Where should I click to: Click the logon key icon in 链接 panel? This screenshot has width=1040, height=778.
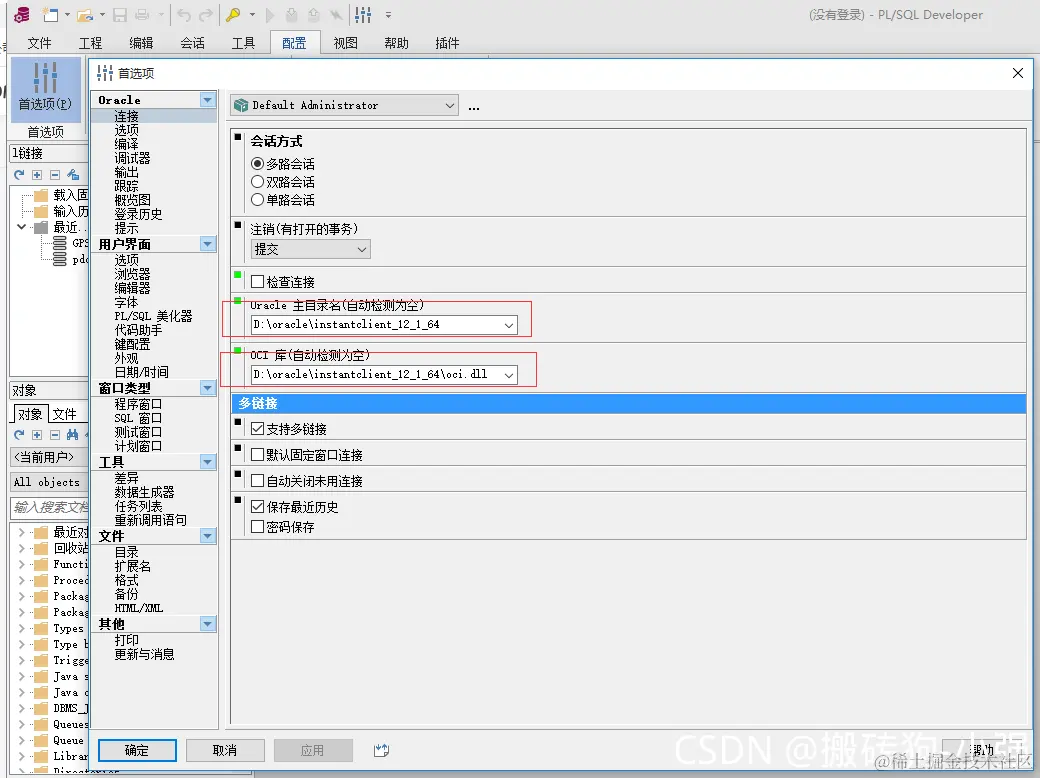[73, 174]
